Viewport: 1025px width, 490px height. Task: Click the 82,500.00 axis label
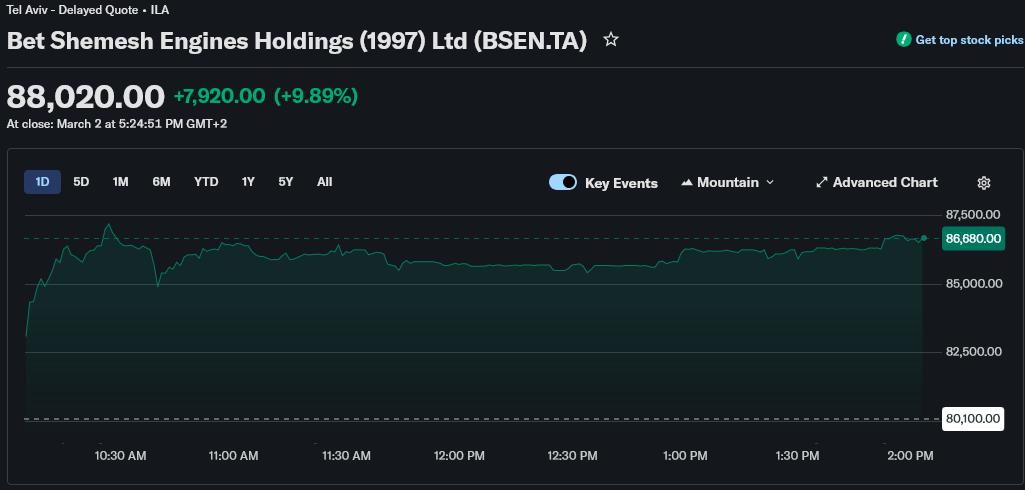pos(973,351)
